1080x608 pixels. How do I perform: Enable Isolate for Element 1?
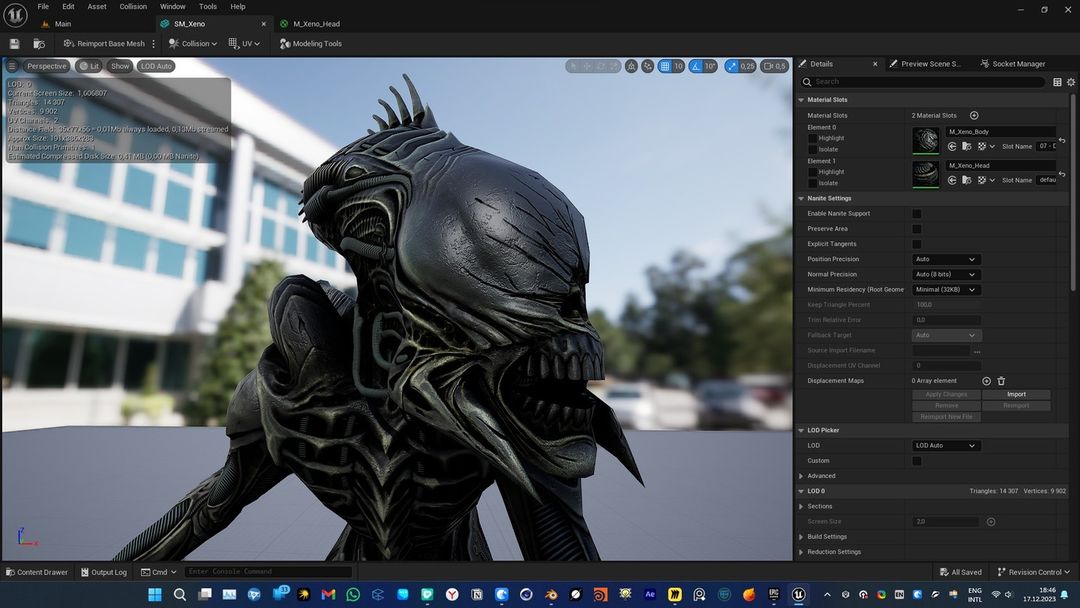point(812,183)
